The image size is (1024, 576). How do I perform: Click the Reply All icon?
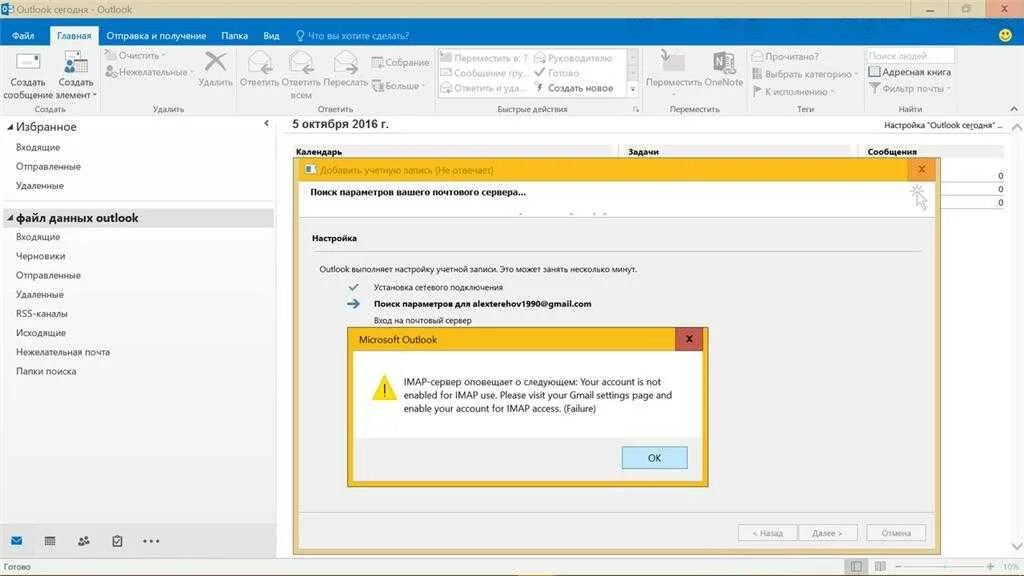301,63
